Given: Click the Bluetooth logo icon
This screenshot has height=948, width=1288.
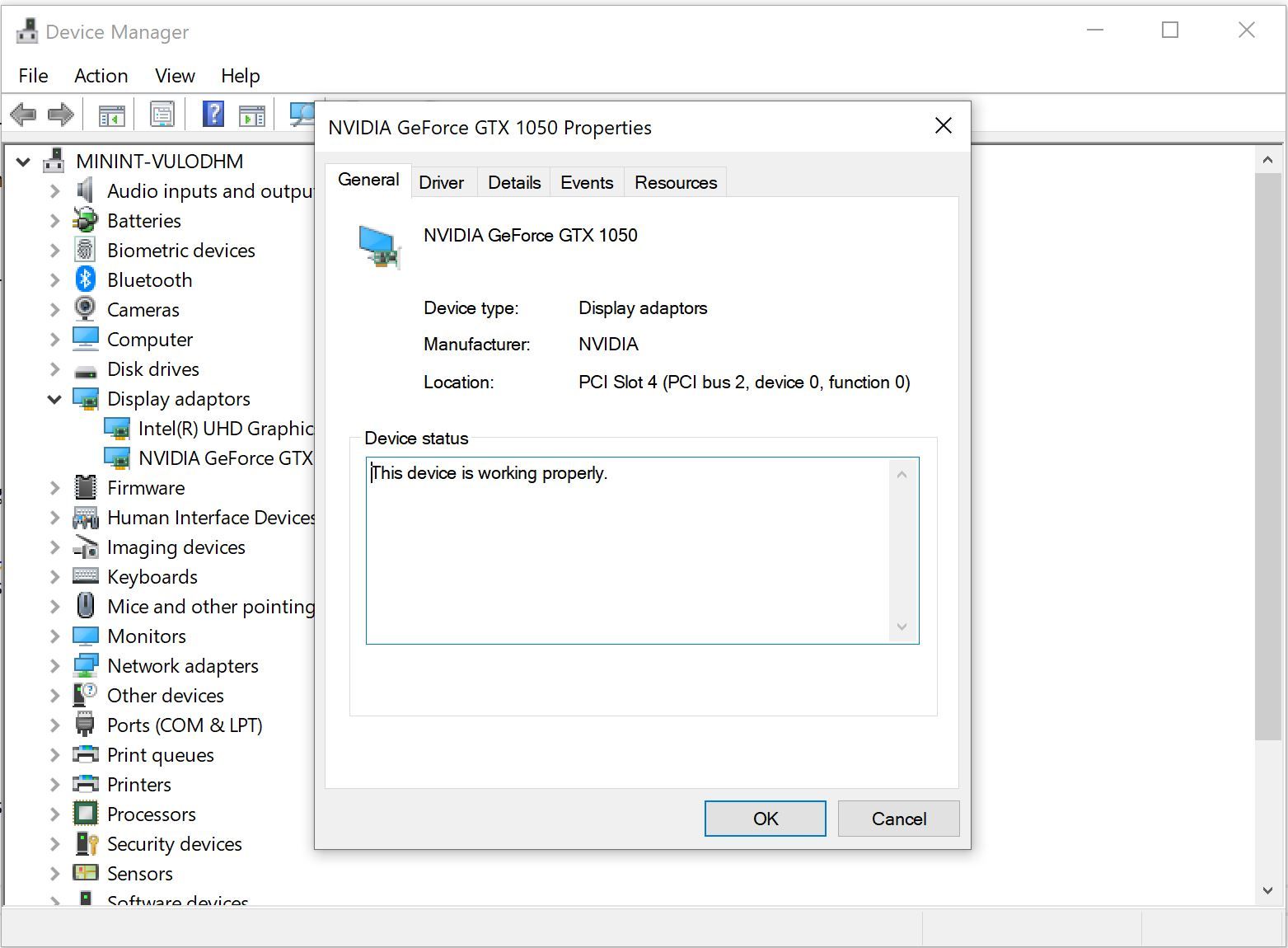Looking at the screenshot, I should pyautogui.click(x=85, y=279).
